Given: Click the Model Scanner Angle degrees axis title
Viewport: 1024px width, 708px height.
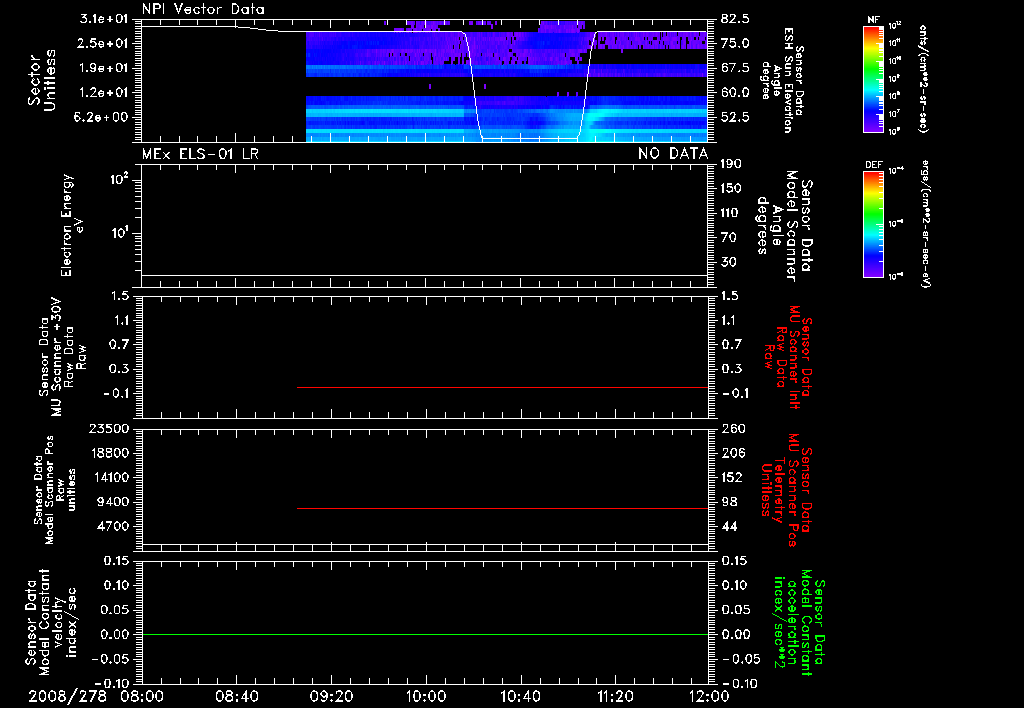Looking at the screenshot, I should [x=784, y=225].
